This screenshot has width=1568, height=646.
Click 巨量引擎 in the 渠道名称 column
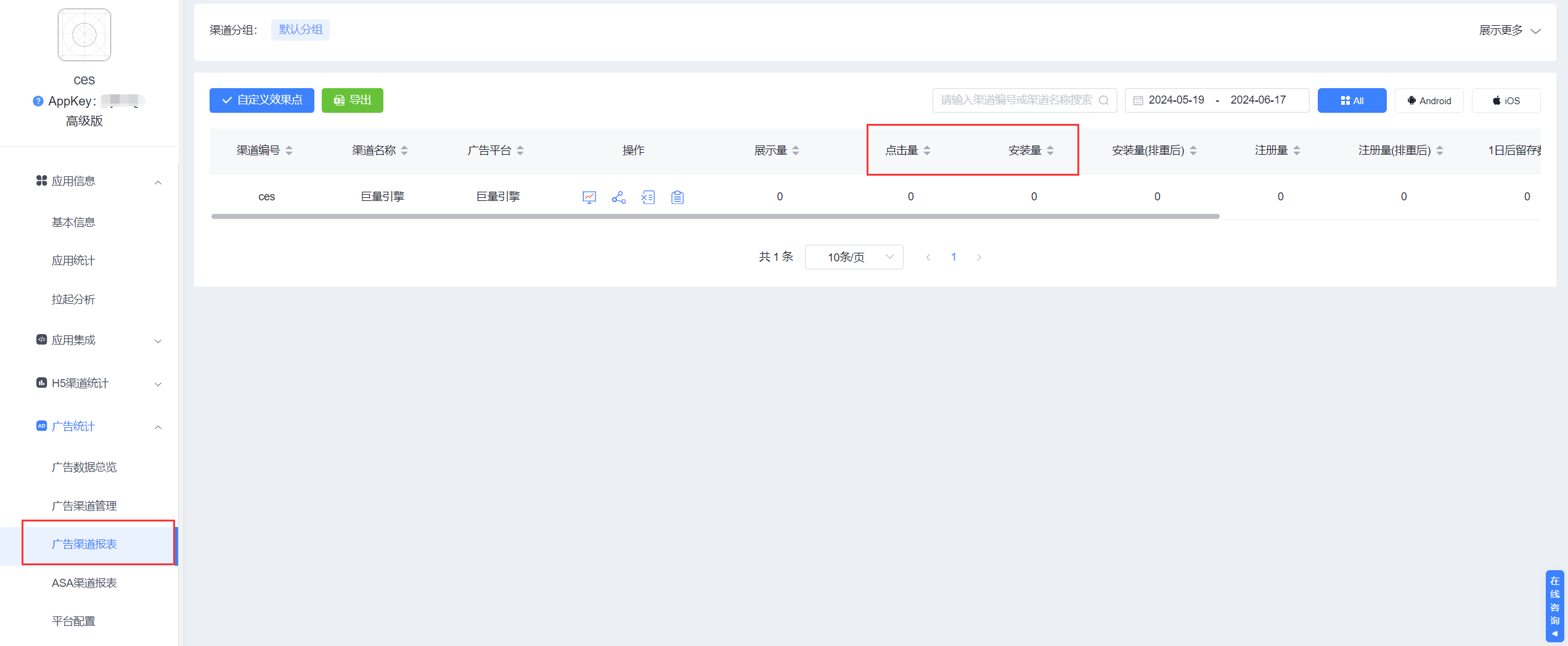tap(382, 197)
